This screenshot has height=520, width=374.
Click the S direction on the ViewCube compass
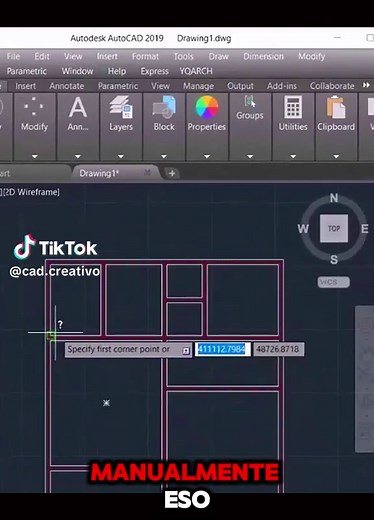(334, 259)
